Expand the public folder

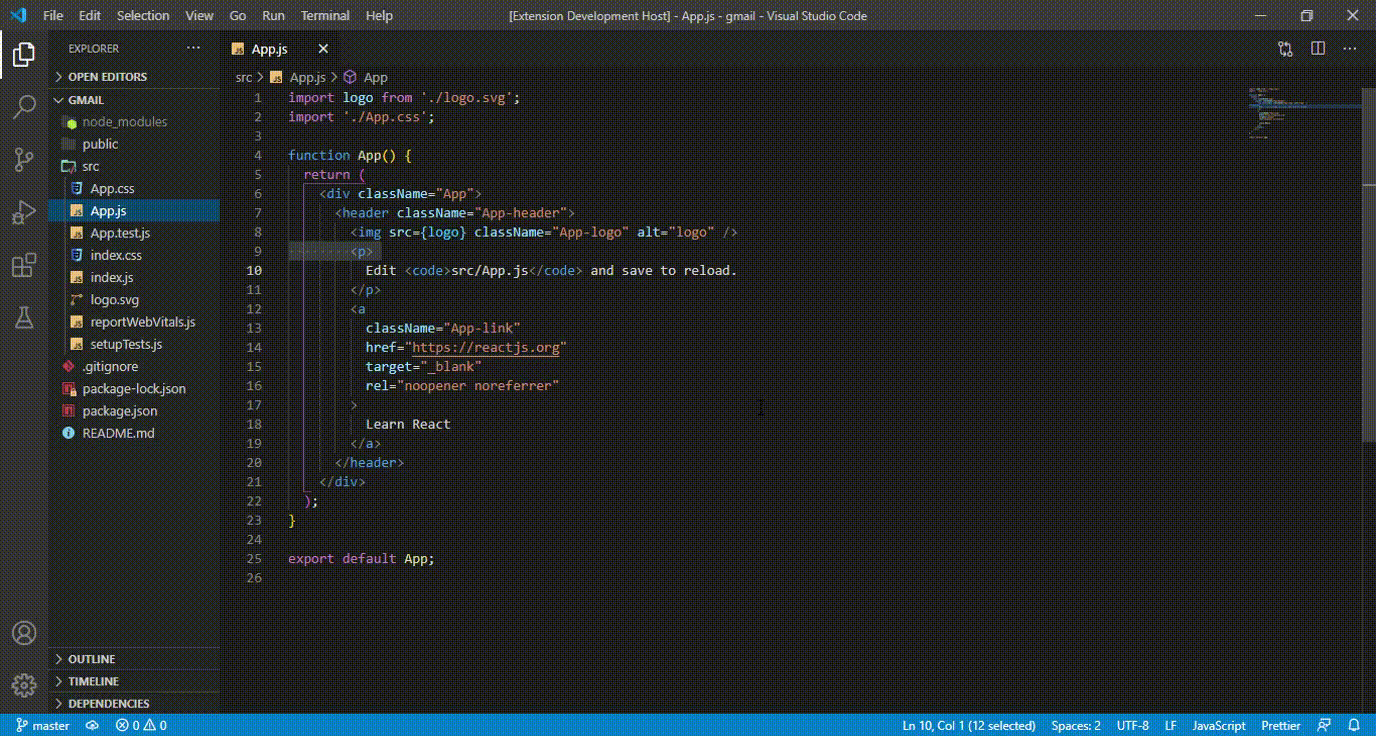(134, 144)
